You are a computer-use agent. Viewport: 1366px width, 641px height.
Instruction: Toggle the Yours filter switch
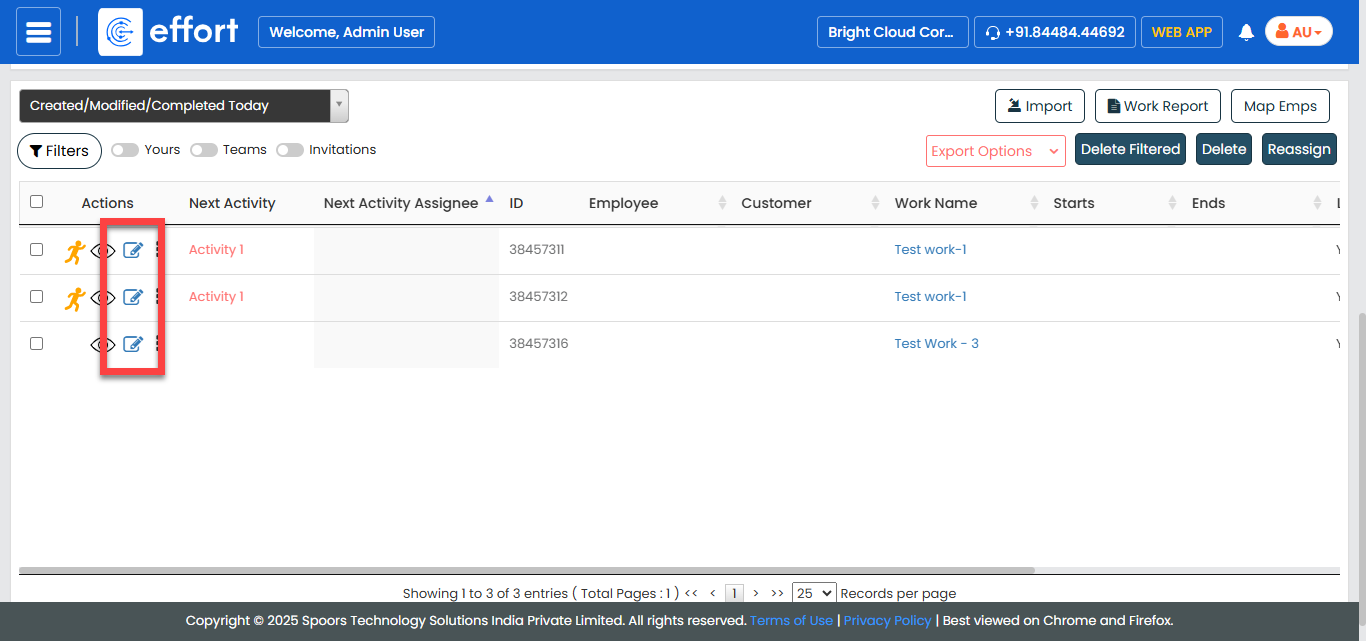(125, 150)
